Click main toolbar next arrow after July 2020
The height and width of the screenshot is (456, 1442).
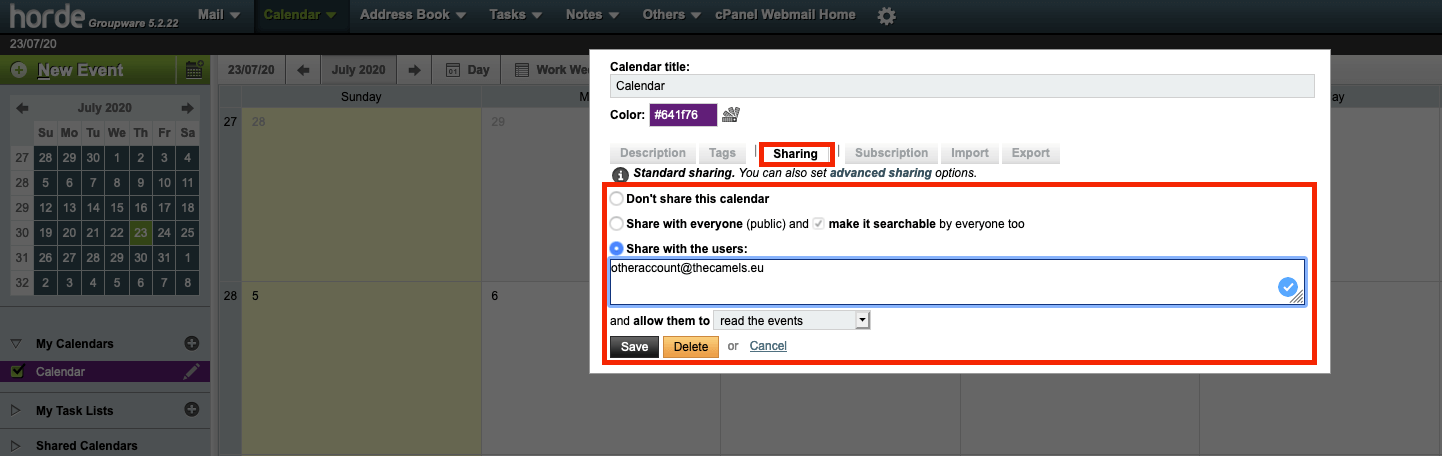pos(413,70)
